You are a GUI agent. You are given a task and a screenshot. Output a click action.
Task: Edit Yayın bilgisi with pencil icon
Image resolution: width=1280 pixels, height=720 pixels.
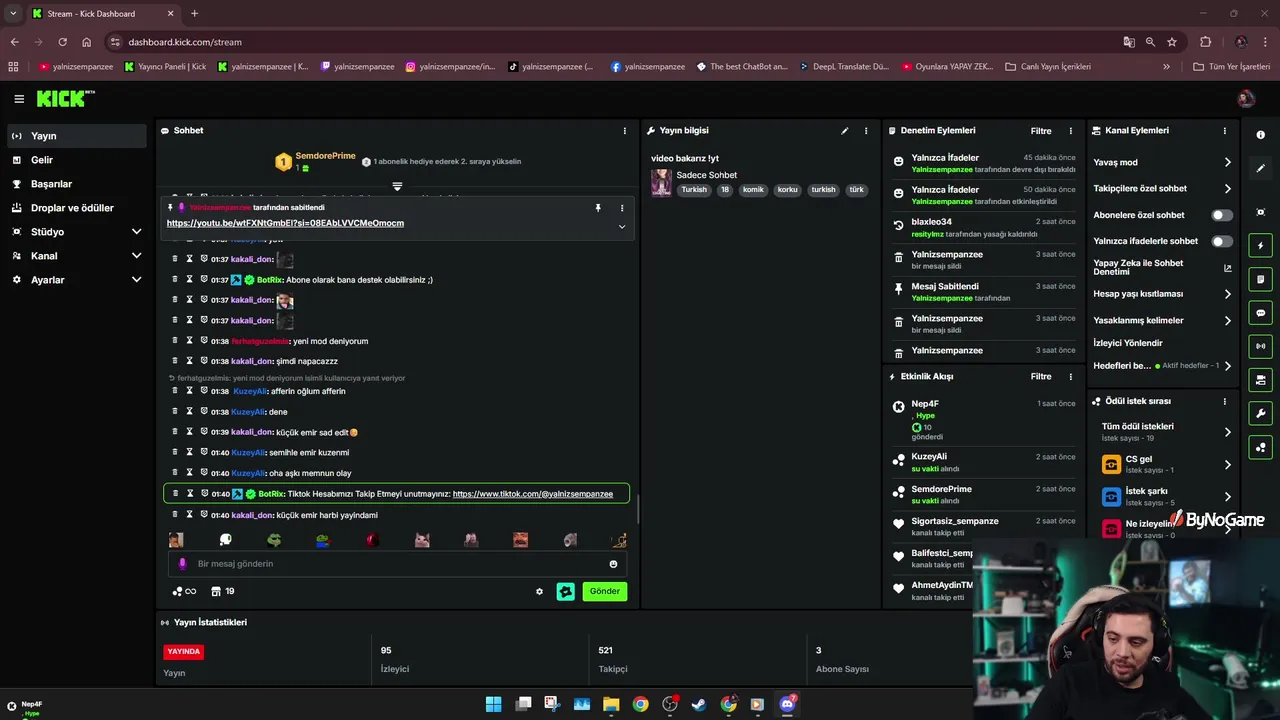pyautogui.click(x=844, y=131)
